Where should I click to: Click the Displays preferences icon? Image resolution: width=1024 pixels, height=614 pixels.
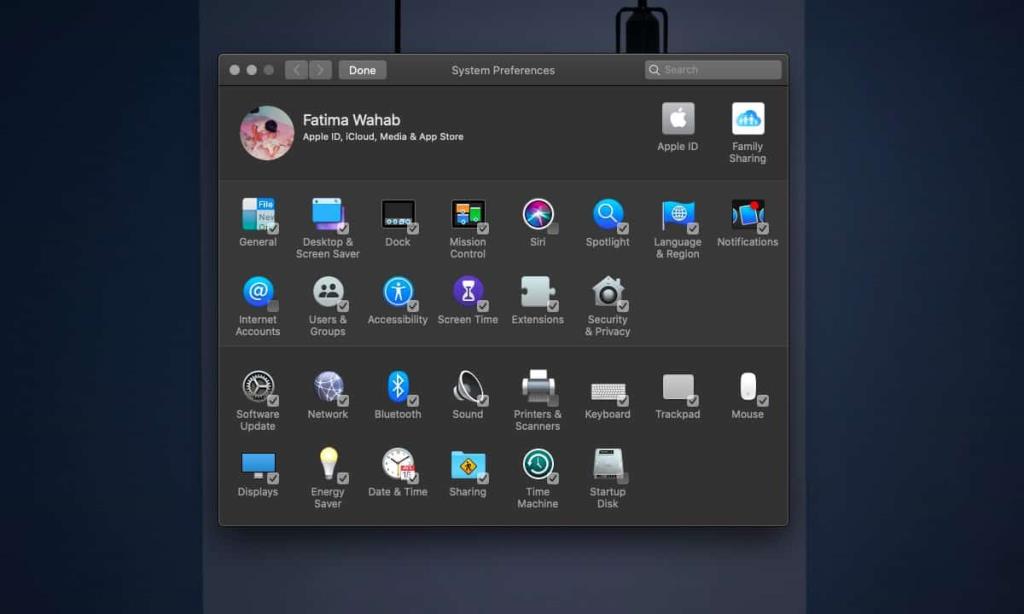[x=258, y=464]
